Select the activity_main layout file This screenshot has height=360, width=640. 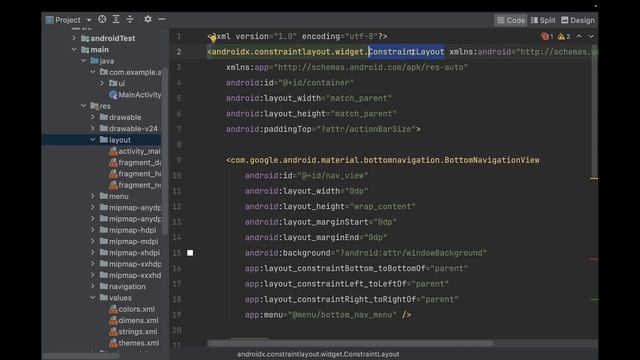click(139, 151)
